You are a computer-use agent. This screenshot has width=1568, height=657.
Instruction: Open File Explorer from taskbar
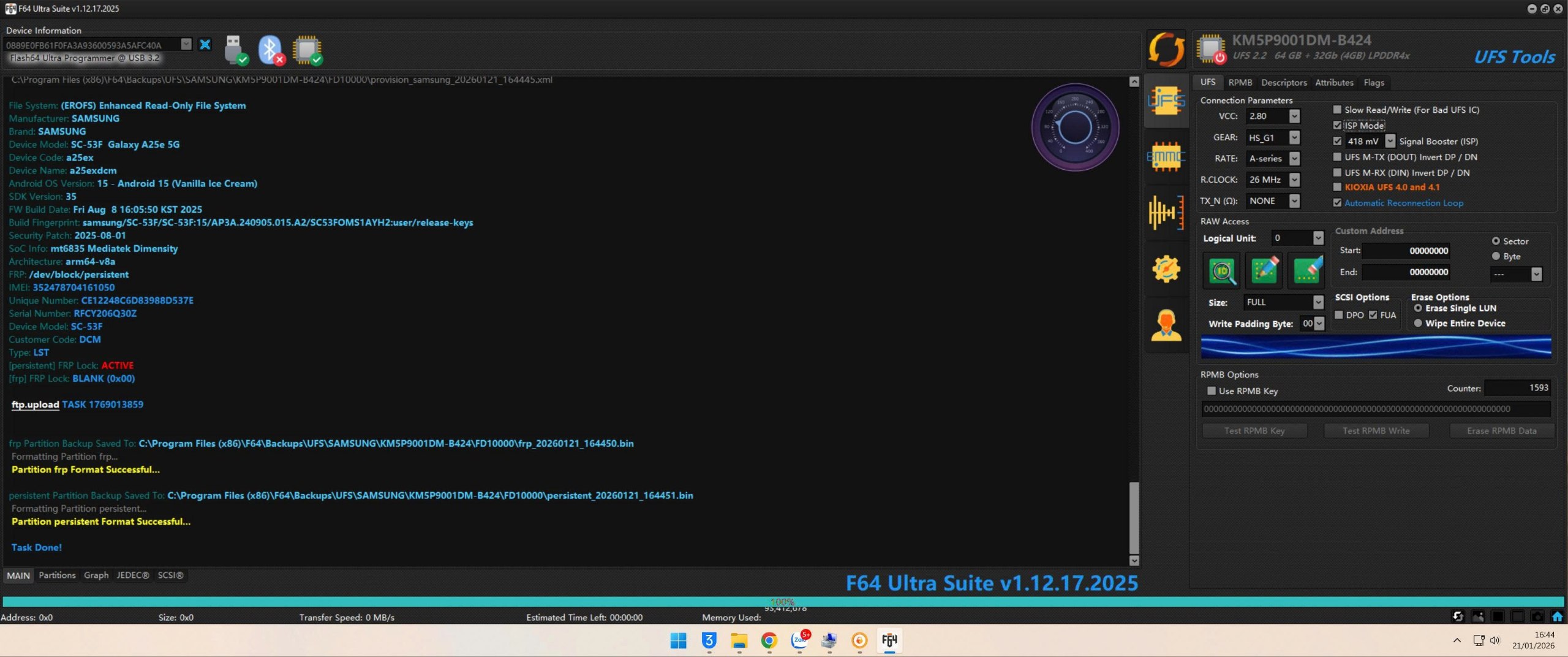(739, 640)
